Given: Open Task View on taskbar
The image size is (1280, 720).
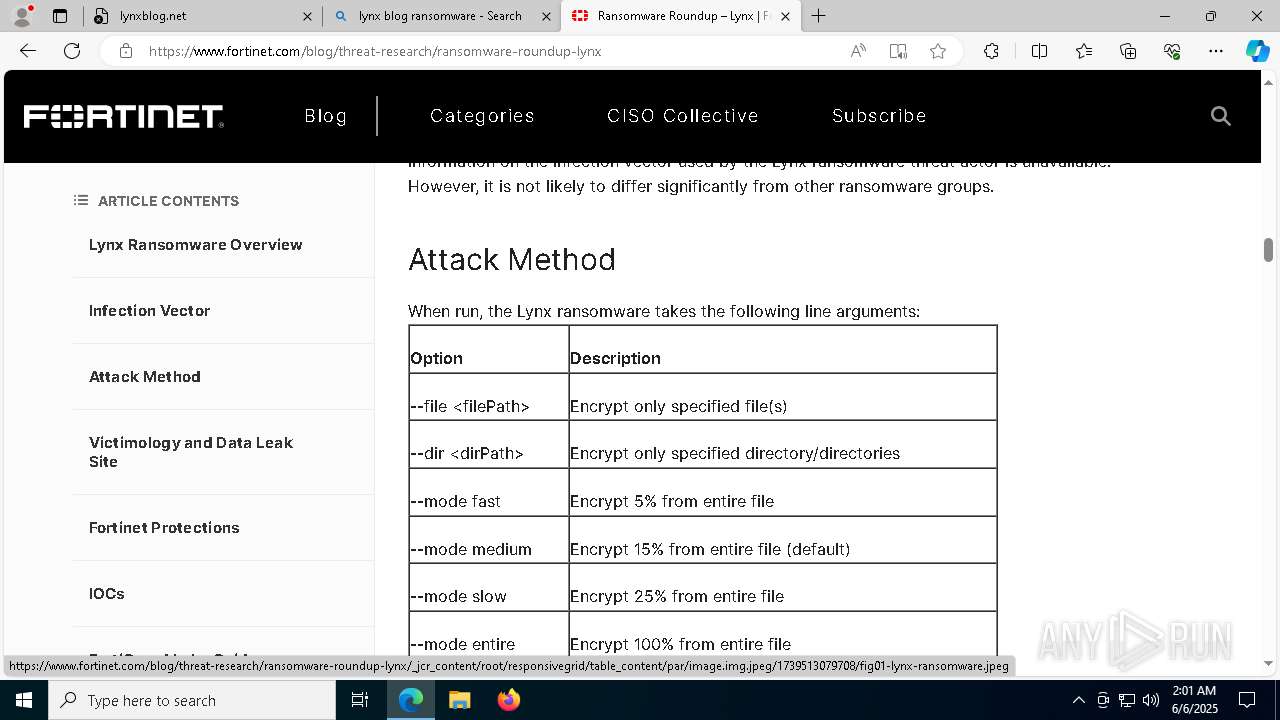Looking at the screenshot, I should tap(360, 700).
